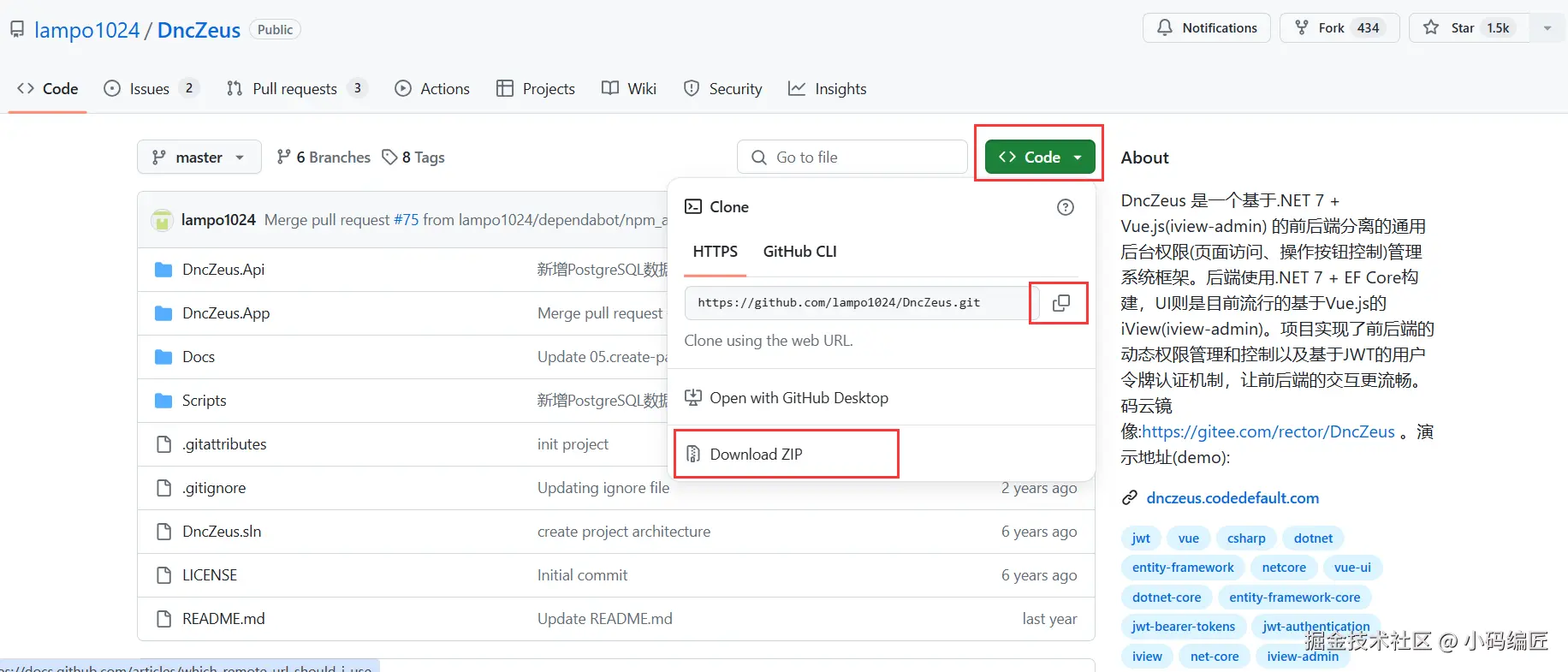Expand the master branch dropdown
The image size is (1568, 672).
(199, 158)
